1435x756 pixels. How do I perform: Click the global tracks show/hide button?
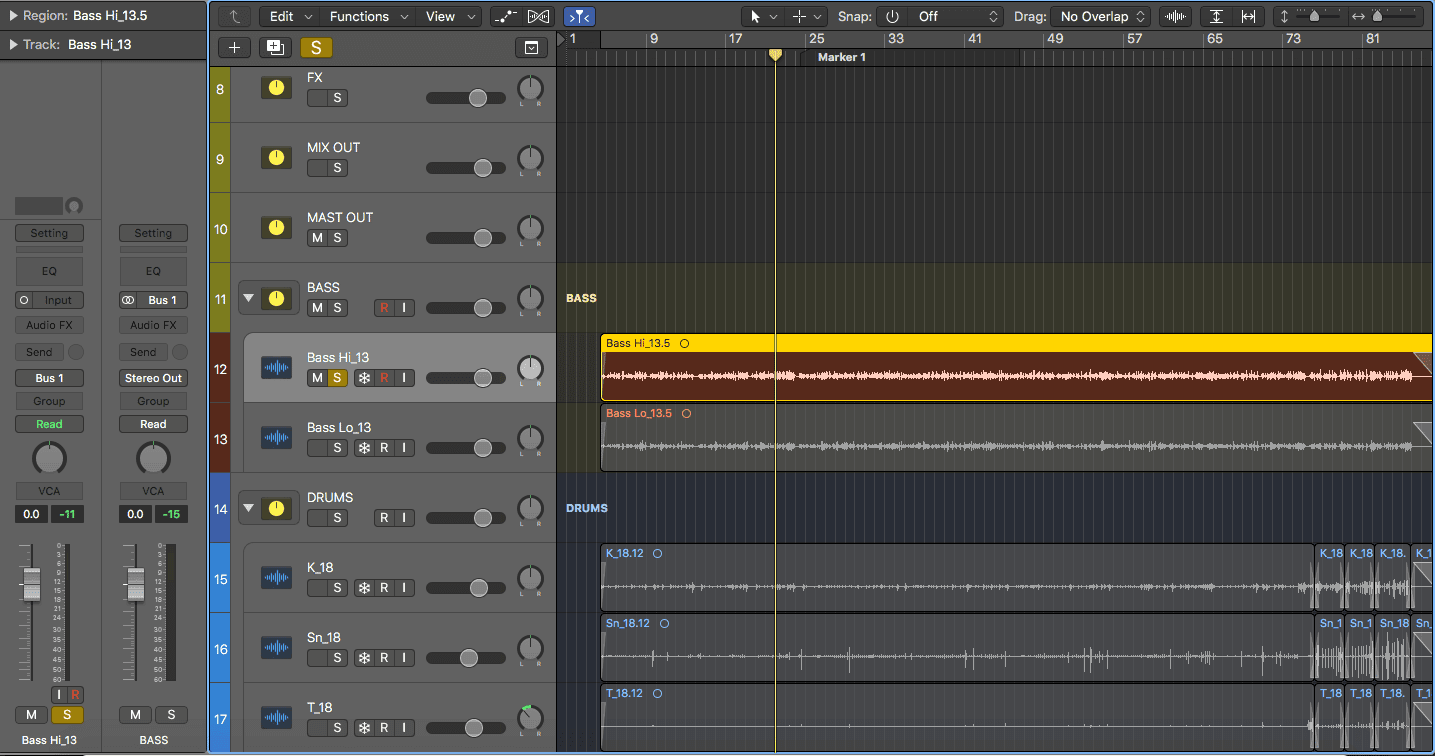click(532, 48)
